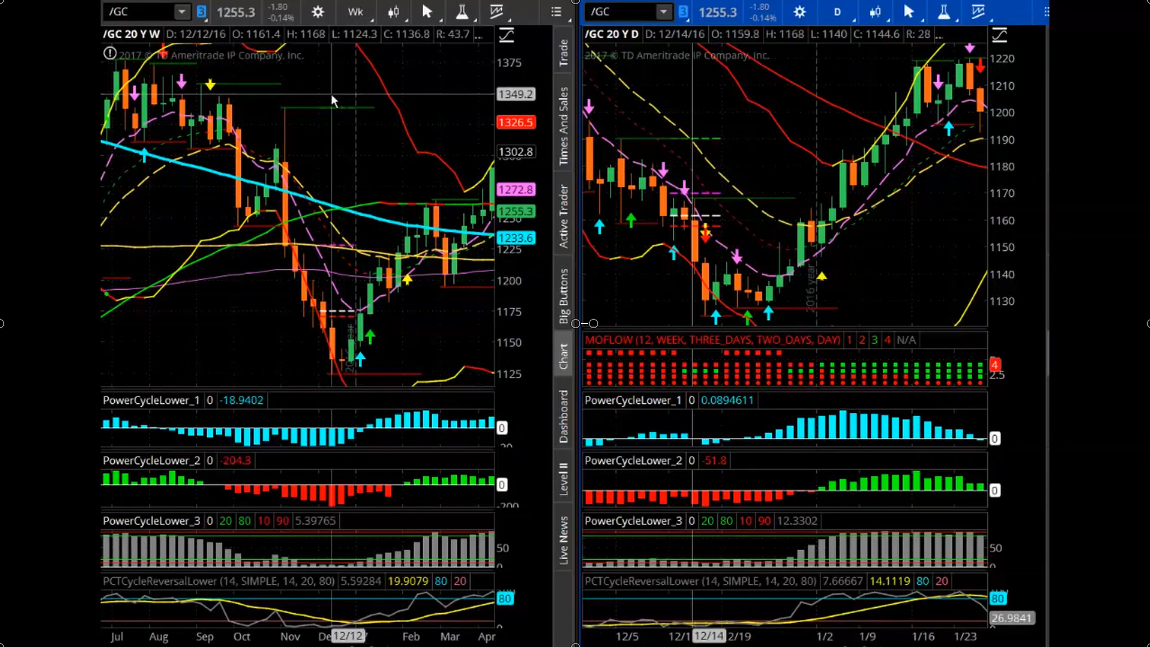Click the info alert icon on left chart
Image resolution: width=1150 pixels, height=647 pixels.
(x=110, y=54)
